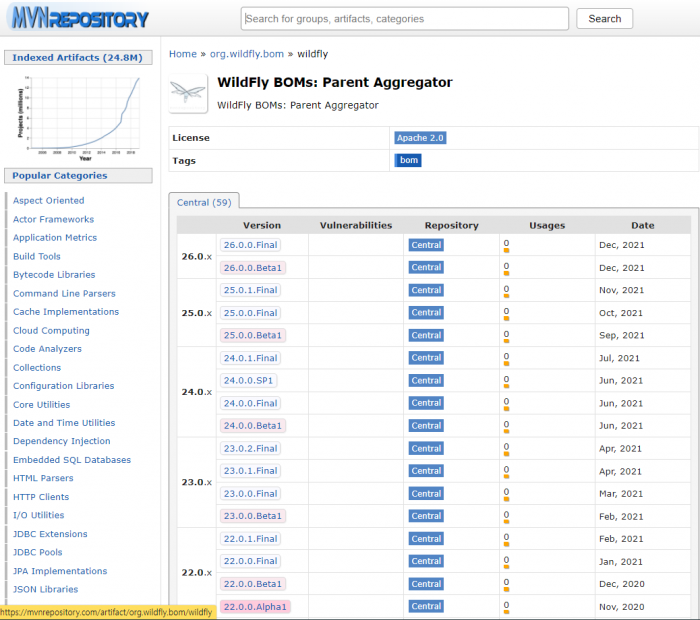700x620 pixels.
Task: Click Central repository badge for 23.0.2.Final
Action: [x=426, y=449]
